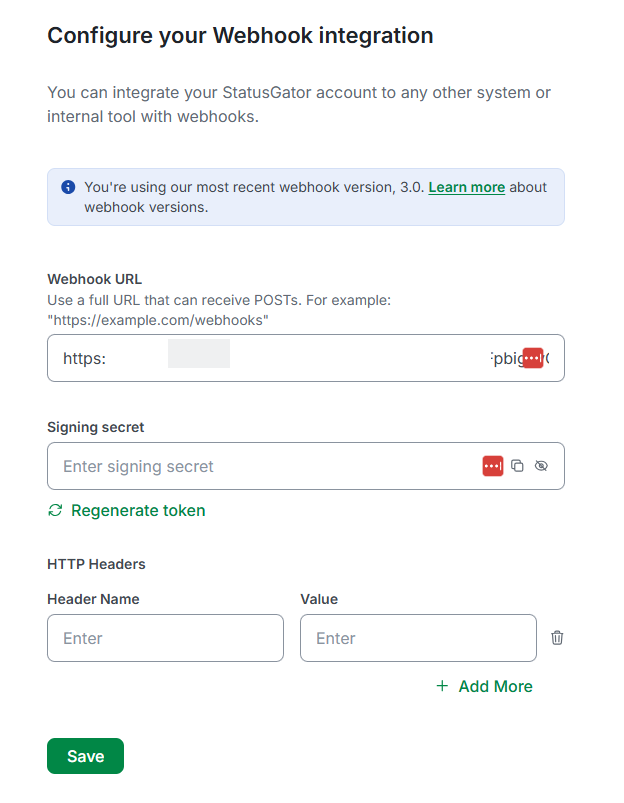Open the Learn more link about webhook versions
This screenshot has width=624, height=803.
pos(466,186)
